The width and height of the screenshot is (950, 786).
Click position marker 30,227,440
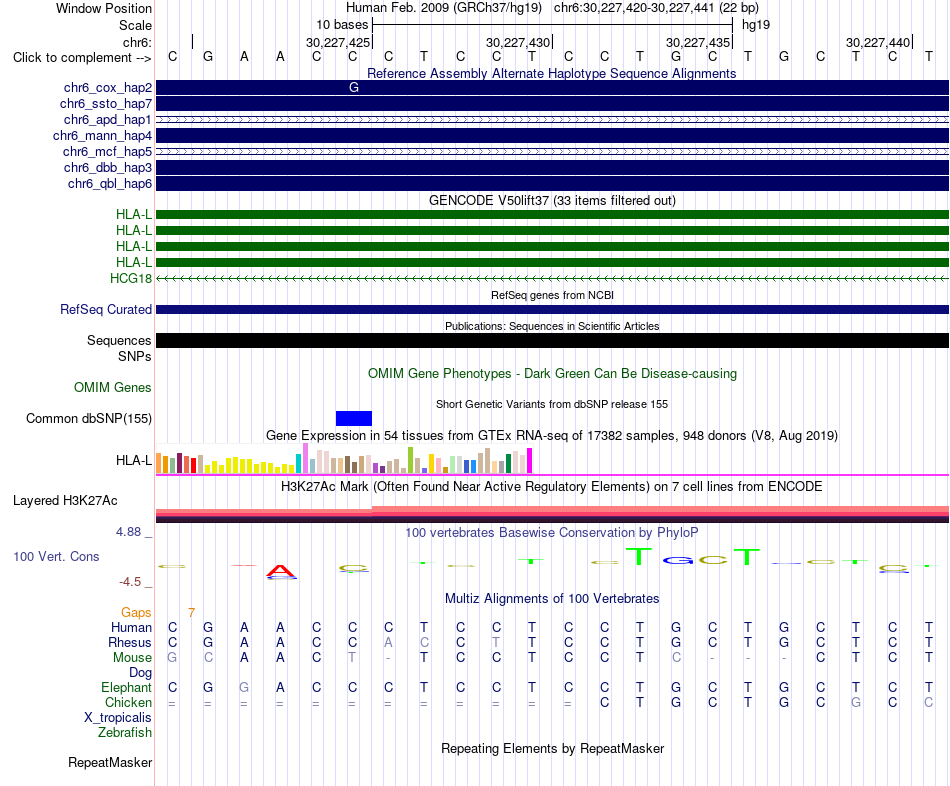[x=878, y=42]
